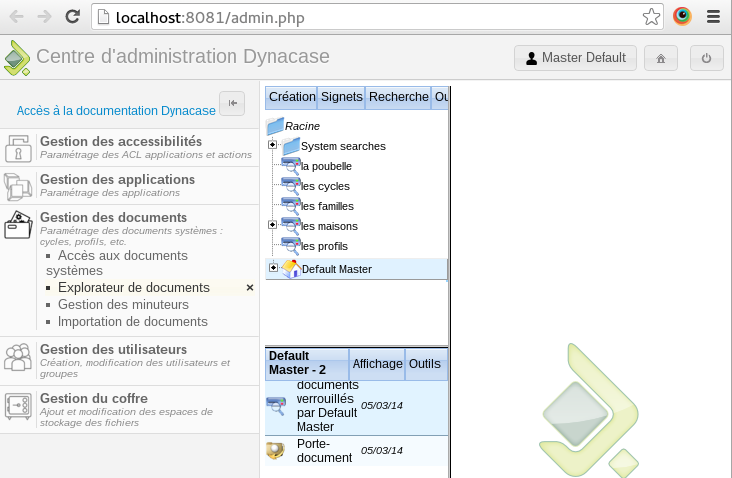The image size is (732, 478).
Task: Click the colorful browser extension icon
Action: 682,16
